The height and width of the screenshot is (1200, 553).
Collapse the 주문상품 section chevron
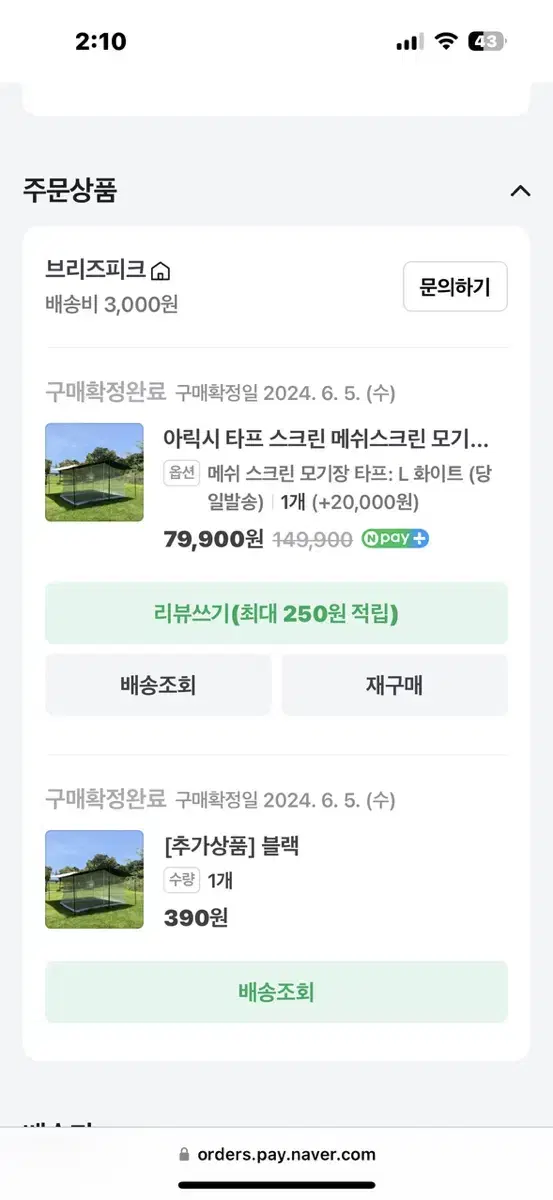tap(520, 191)
